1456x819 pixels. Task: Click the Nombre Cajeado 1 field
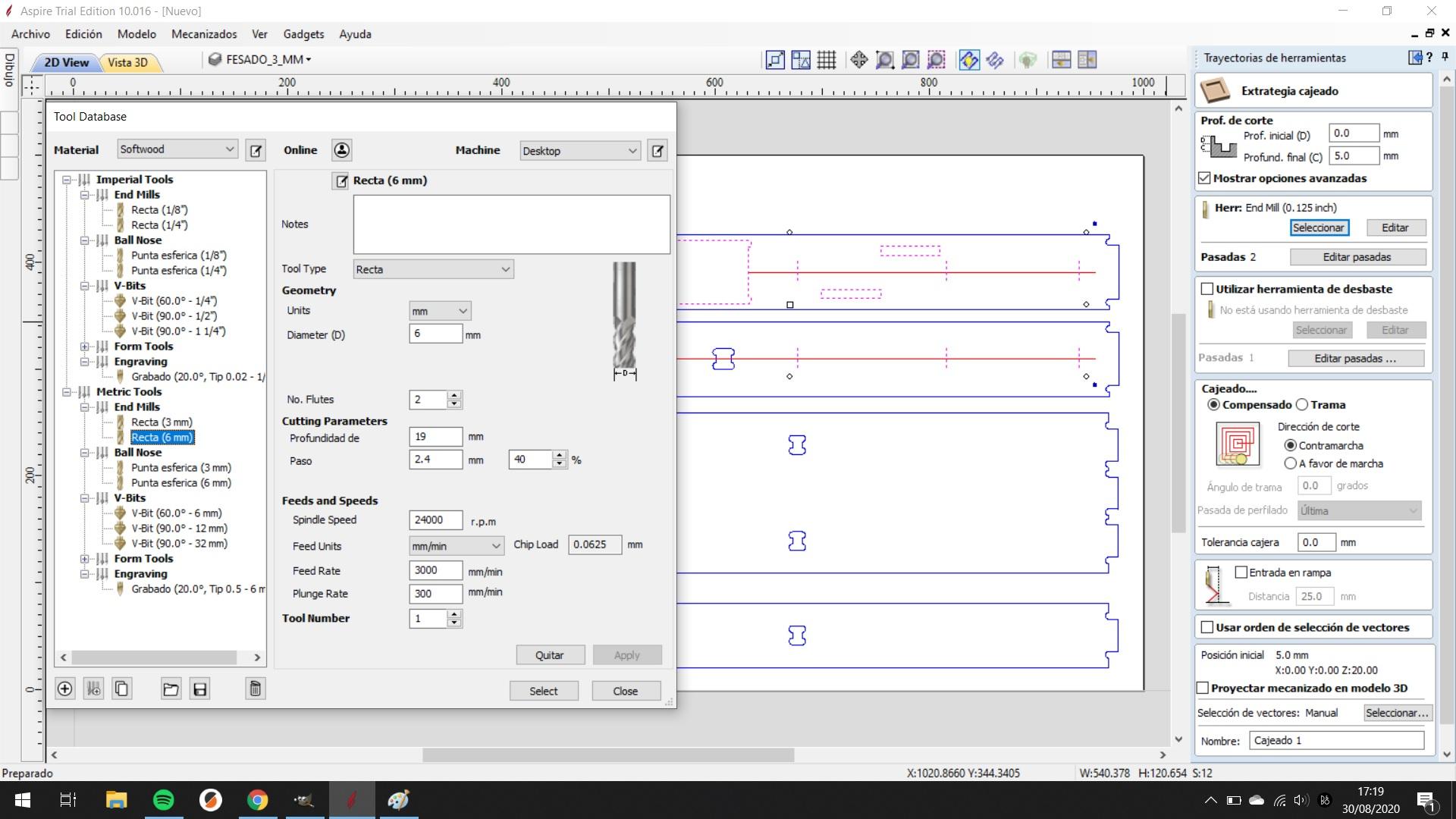(1337, 740)
